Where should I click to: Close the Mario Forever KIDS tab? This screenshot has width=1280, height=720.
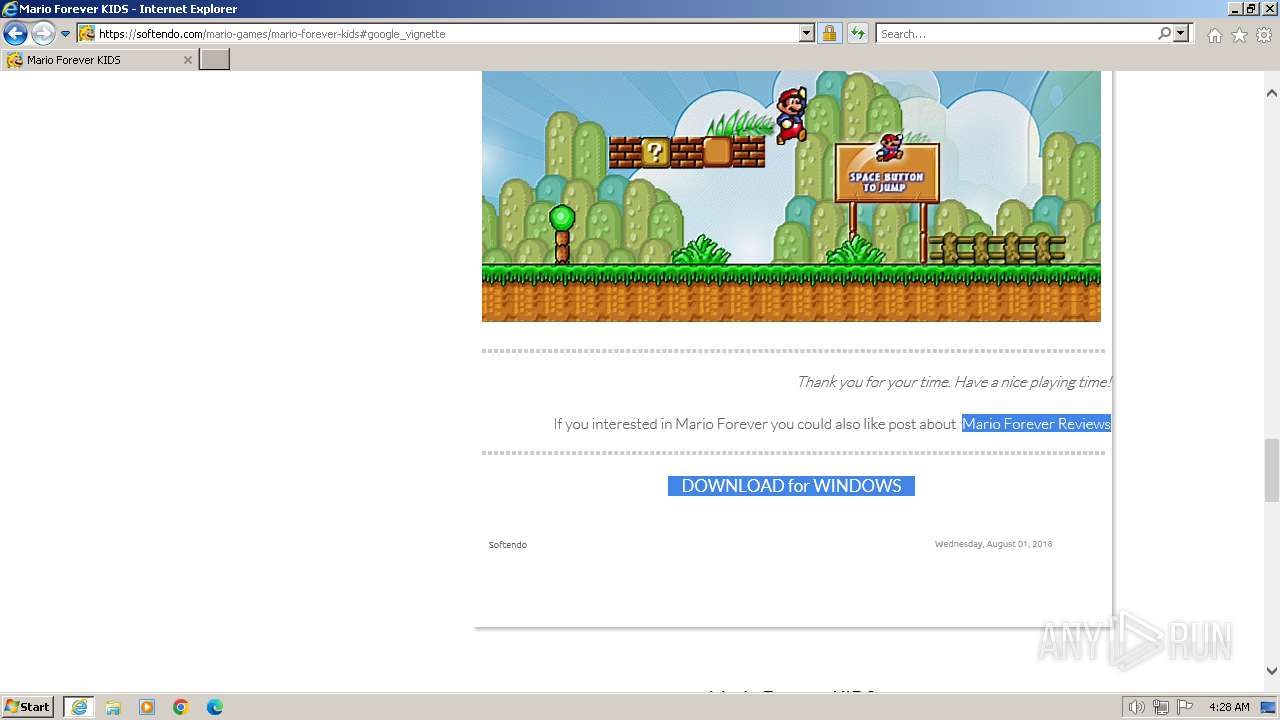click(187, 60)
